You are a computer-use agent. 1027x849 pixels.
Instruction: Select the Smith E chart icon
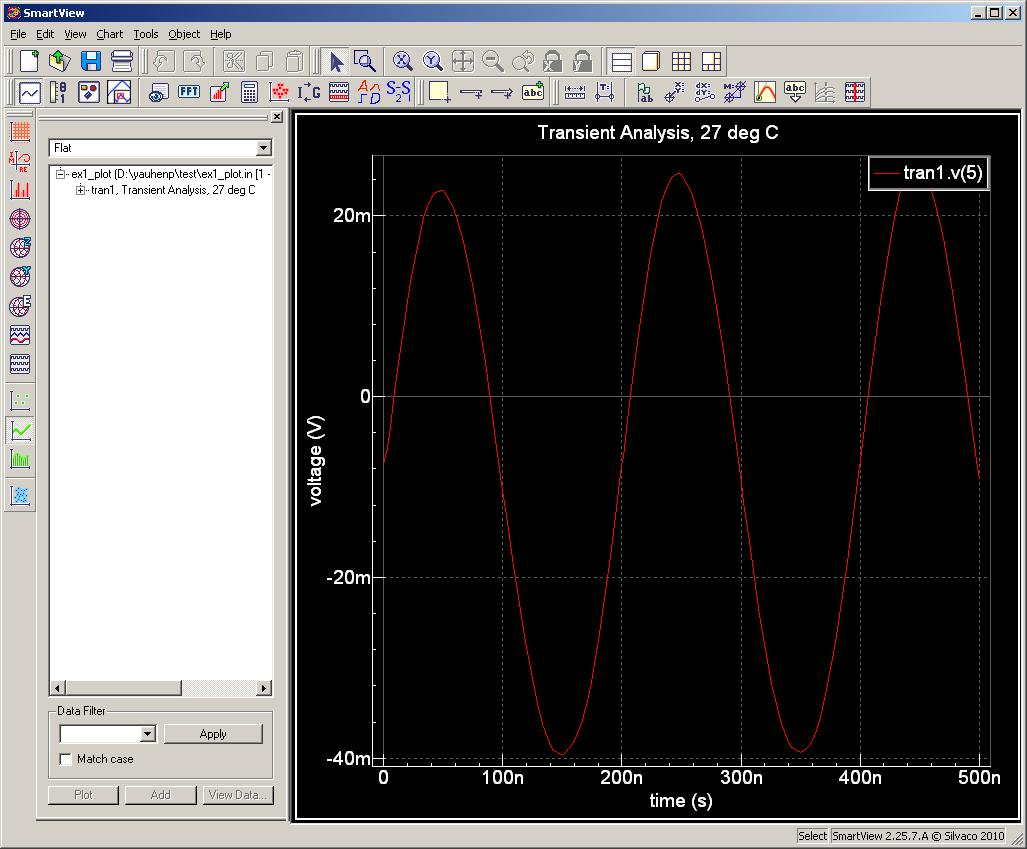click(20, 306)
